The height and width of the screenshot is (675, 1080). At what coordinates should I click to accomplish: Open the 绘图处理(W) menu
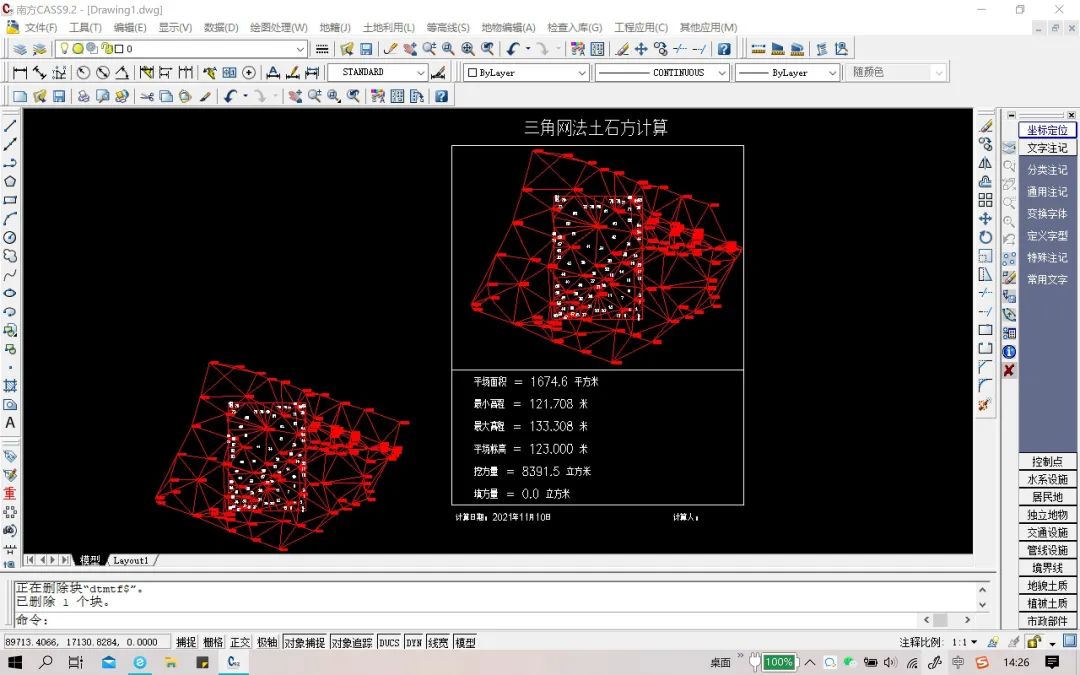(x=278, y=28)
